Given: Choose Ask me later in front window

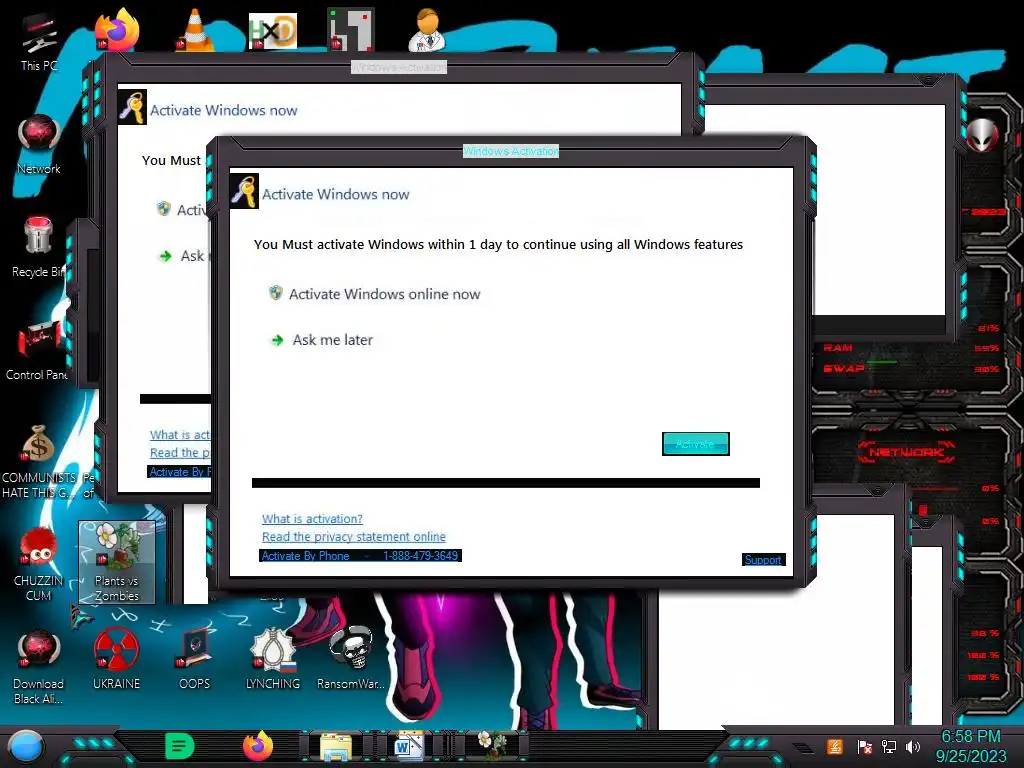Looking at the screenshot, I should click(332, 340).
